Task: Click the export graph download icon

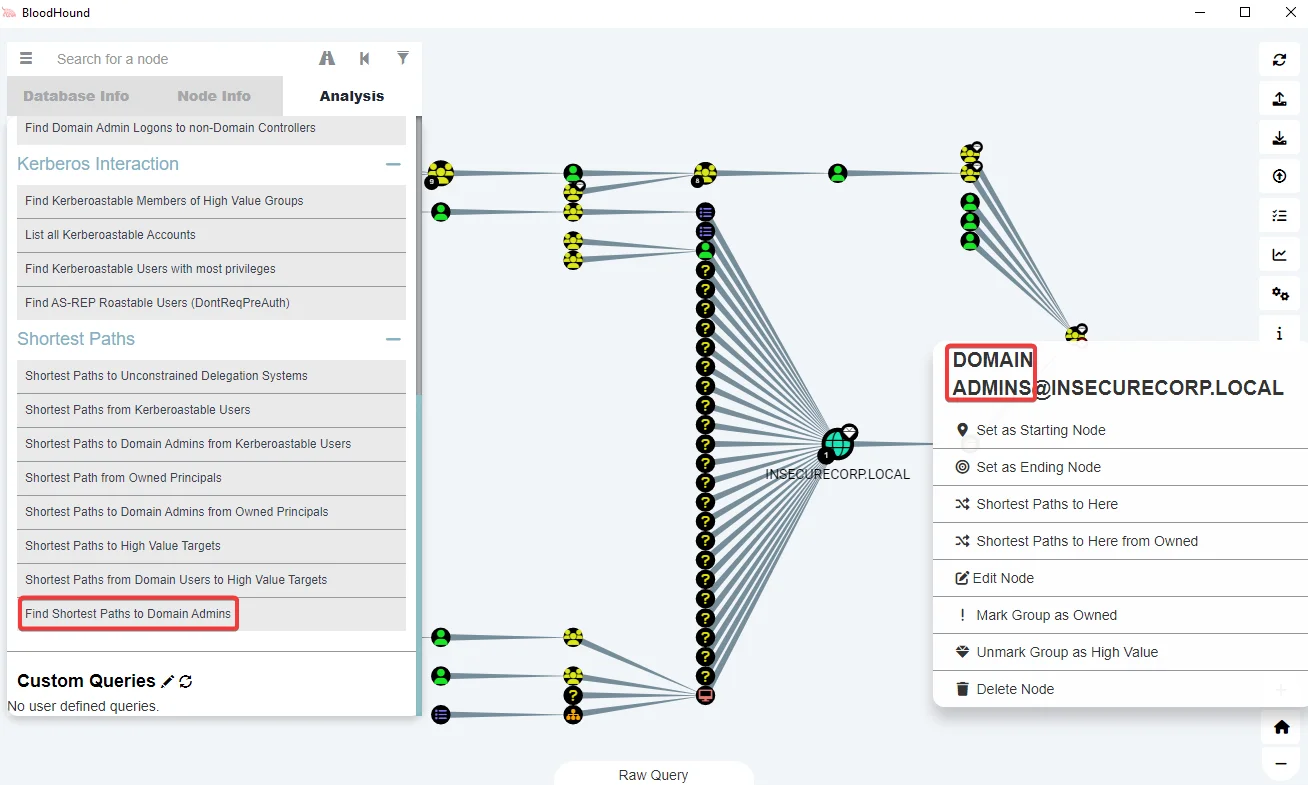Action: coord(1279,138)
